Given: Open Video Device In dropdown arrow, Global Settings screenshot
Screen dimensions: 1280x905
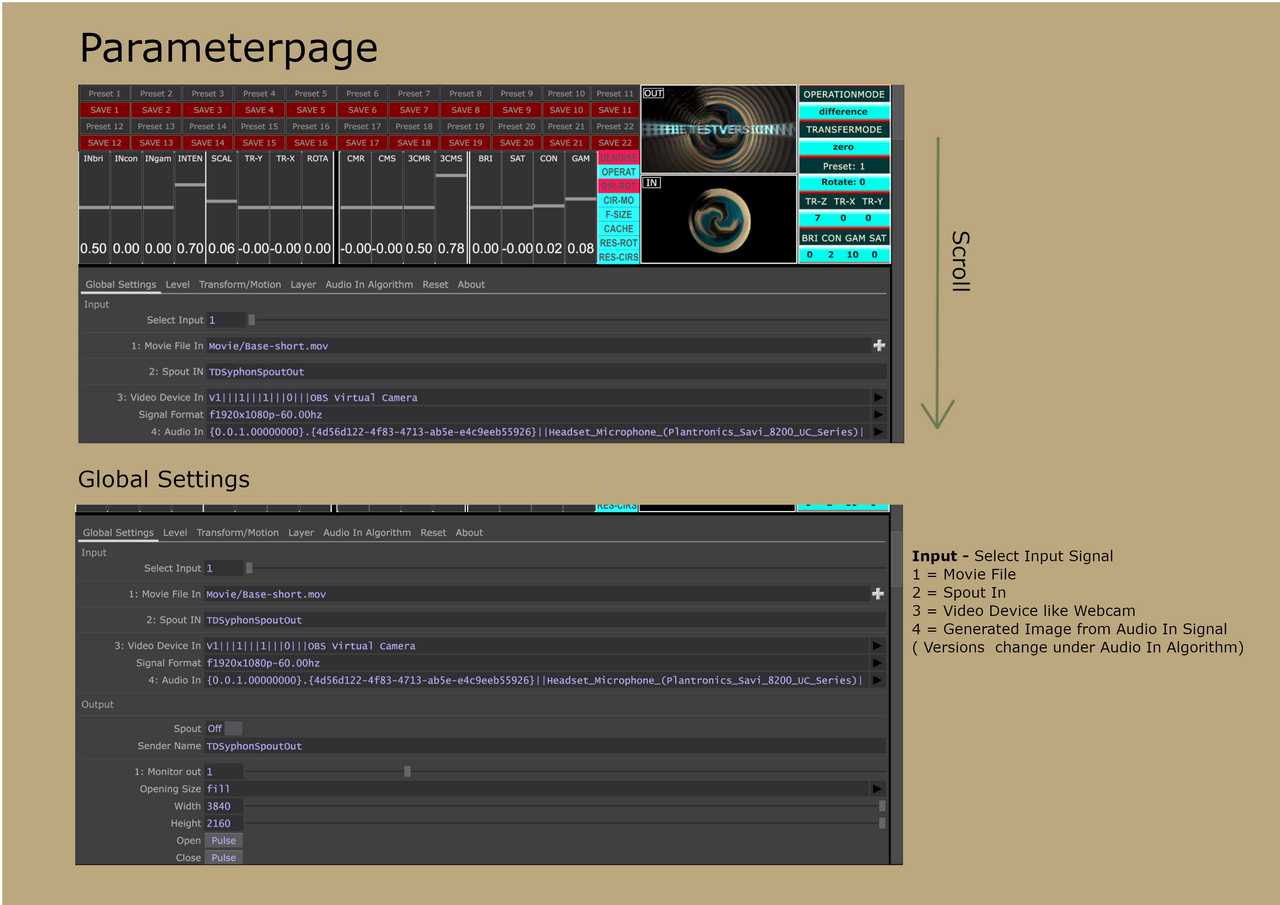Looking at the screenshot, I should coord(876,646).
